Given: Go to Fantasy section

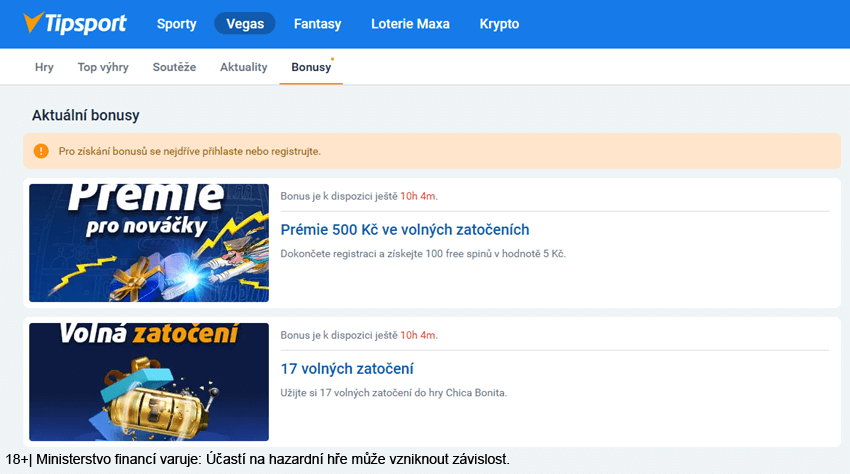Looking at the screenshot, I should (318, 24).
